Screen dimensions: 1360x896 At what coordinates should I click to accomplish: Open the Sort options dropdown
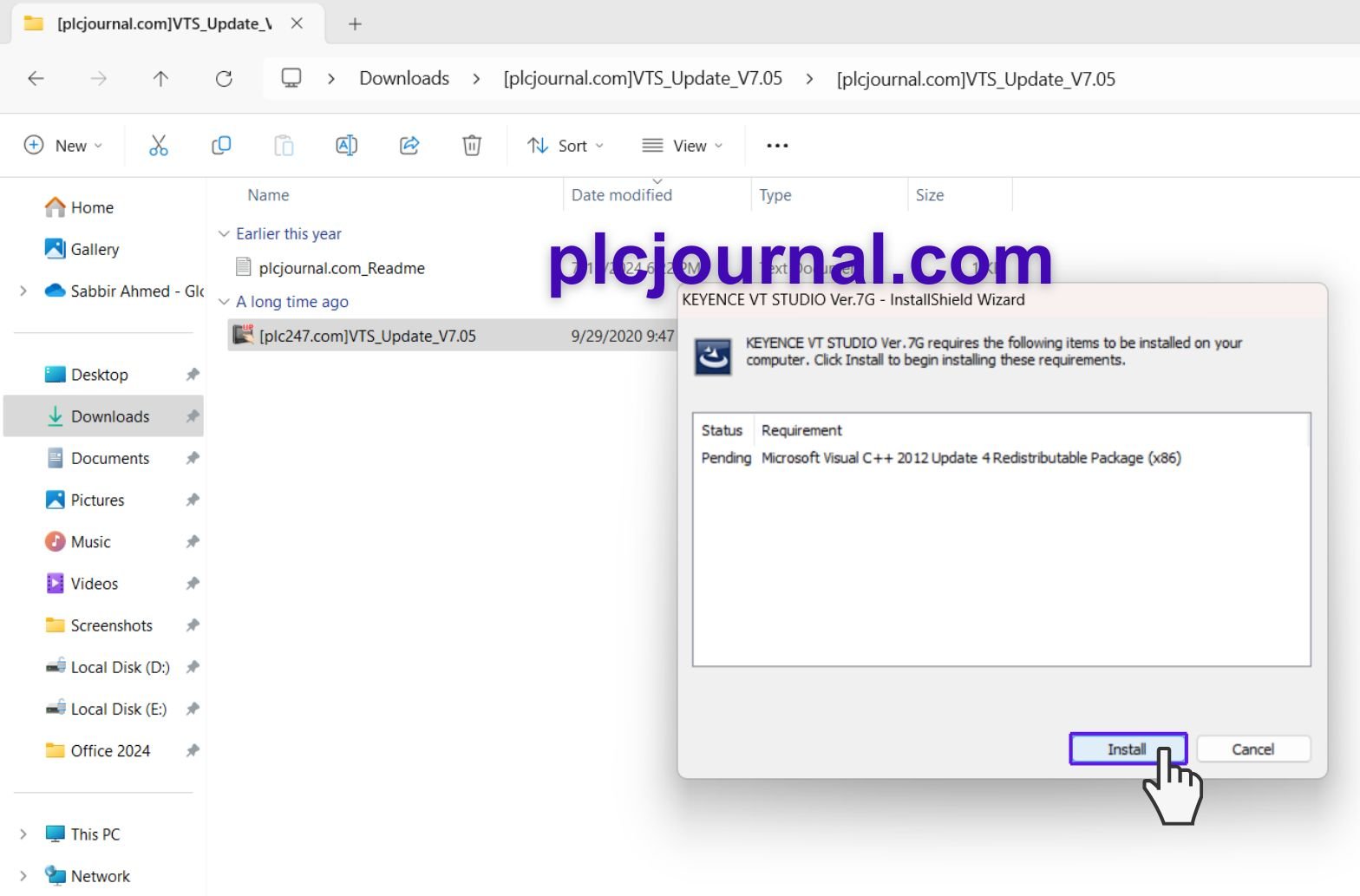pos(566,146)
